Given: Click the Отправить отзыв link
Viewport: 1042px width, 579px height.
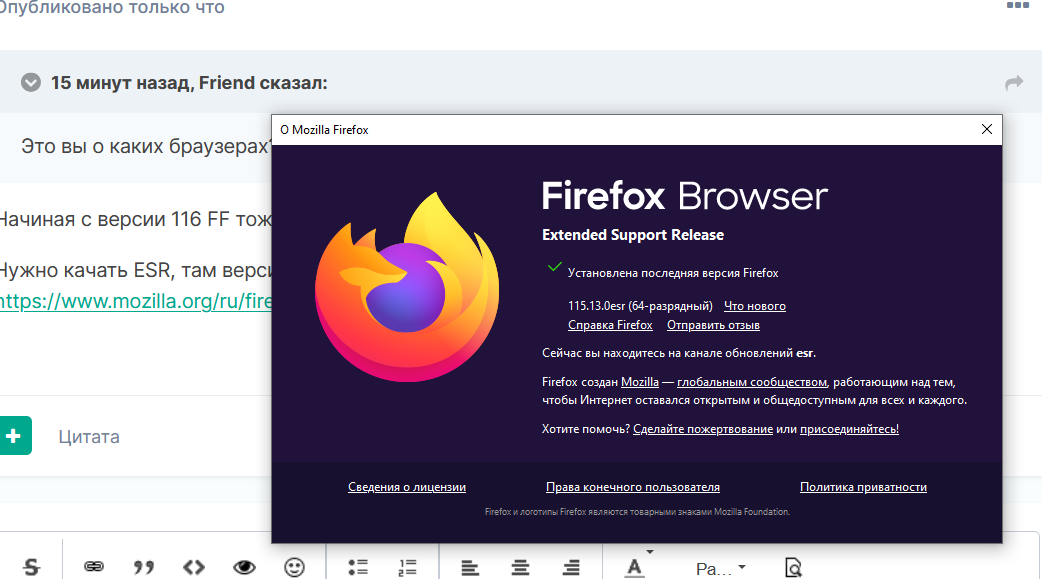Looking at the screenshot, I should [x=713, y=325].
